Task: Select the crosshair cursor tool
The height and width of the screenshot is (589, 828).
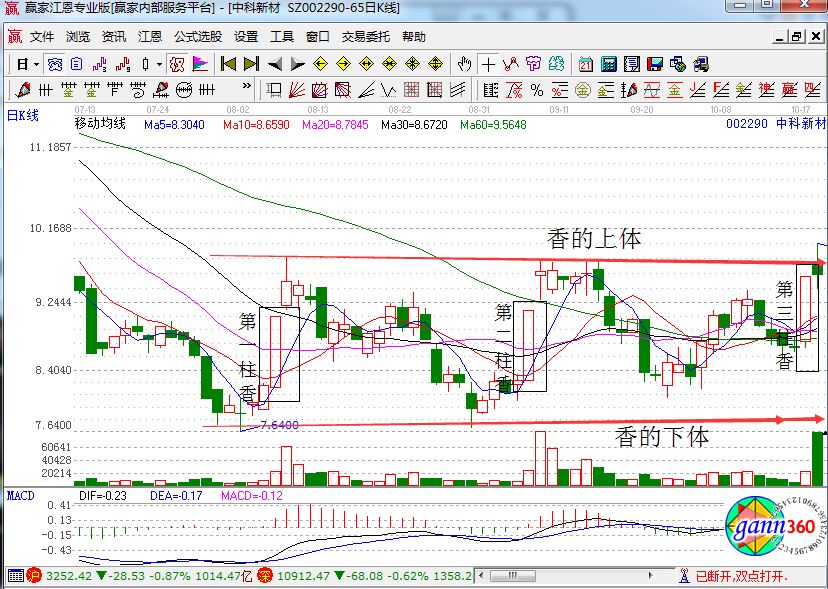Action: pyautogui.click(x=488, y=64)
